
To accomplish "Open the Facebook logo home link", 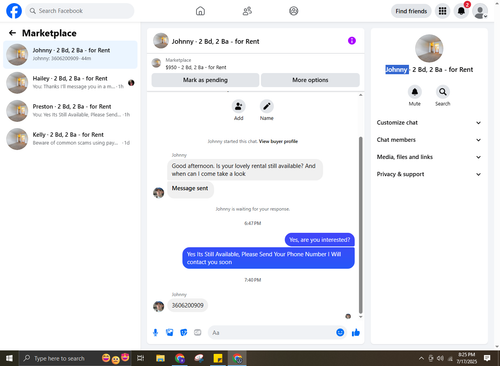I will pos(14,11).
